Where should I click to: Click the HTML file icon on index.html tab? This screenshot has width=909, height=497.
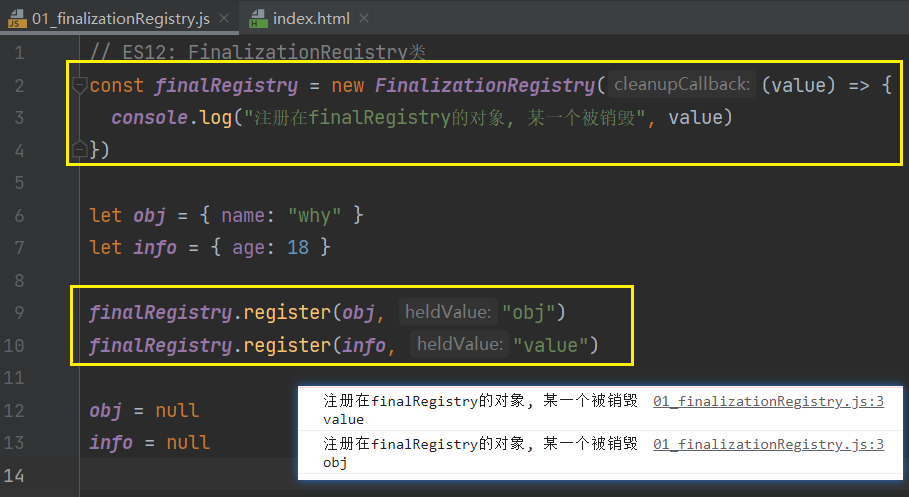tap(258, 19)
